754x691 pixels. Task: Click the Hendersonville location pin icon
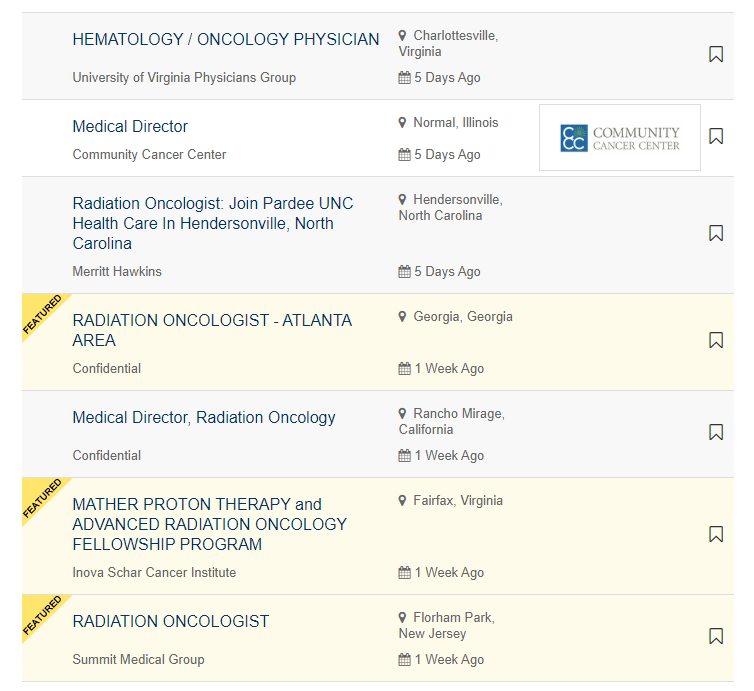pyautogui.click(x=402, y=200)
